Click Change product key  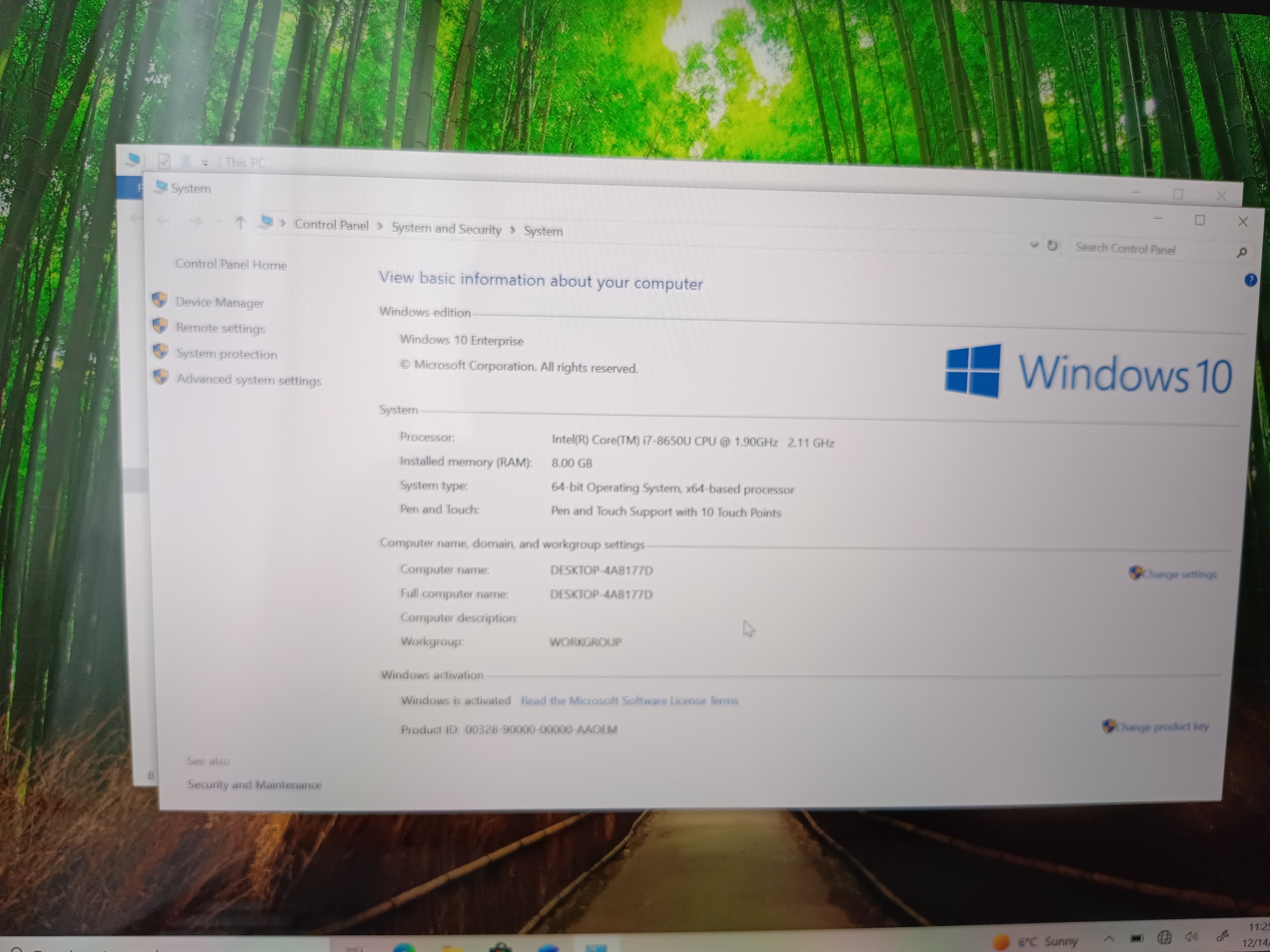[1161, 726]
